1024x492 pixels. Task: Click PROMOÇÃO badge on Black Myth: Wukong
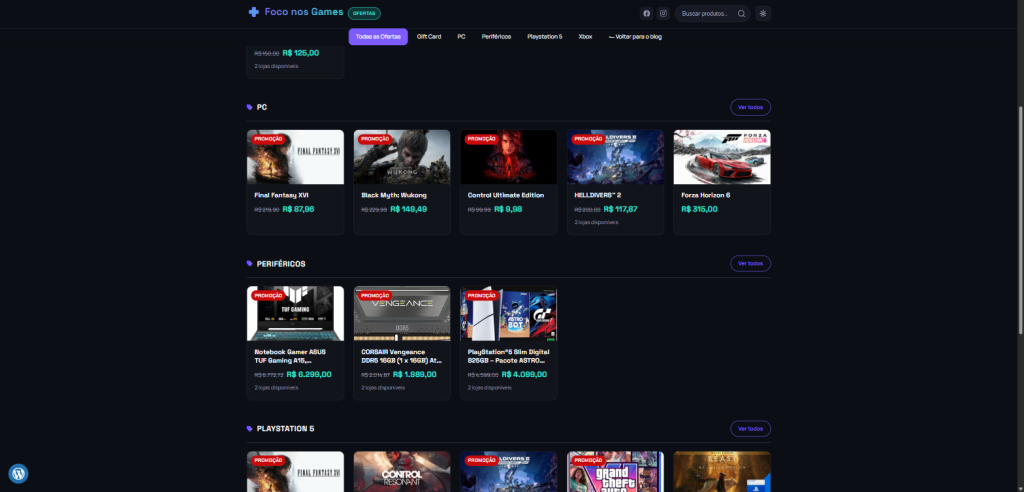[375, 139]
